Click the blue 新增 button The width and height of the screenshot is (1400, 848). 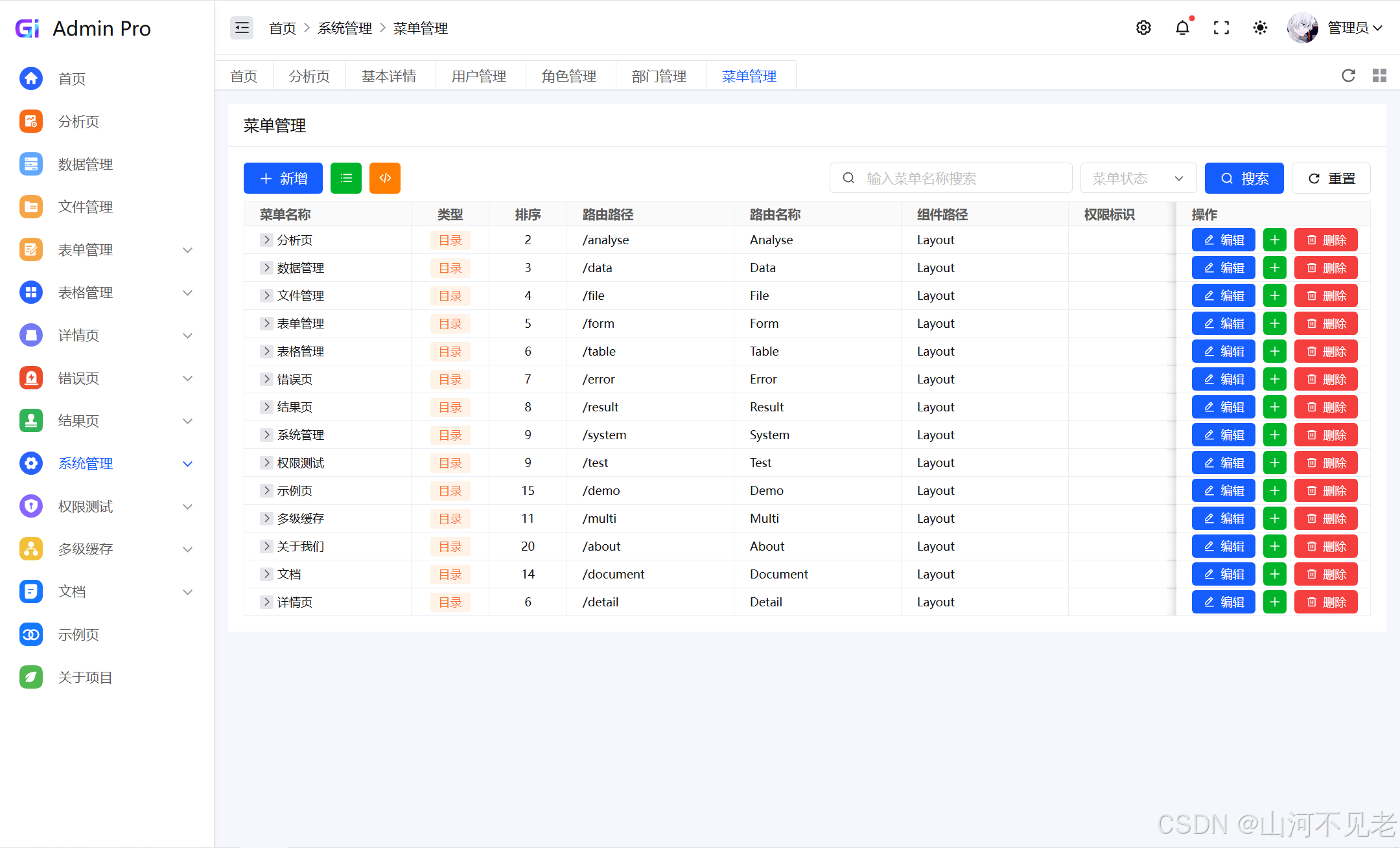coord(283,178)
